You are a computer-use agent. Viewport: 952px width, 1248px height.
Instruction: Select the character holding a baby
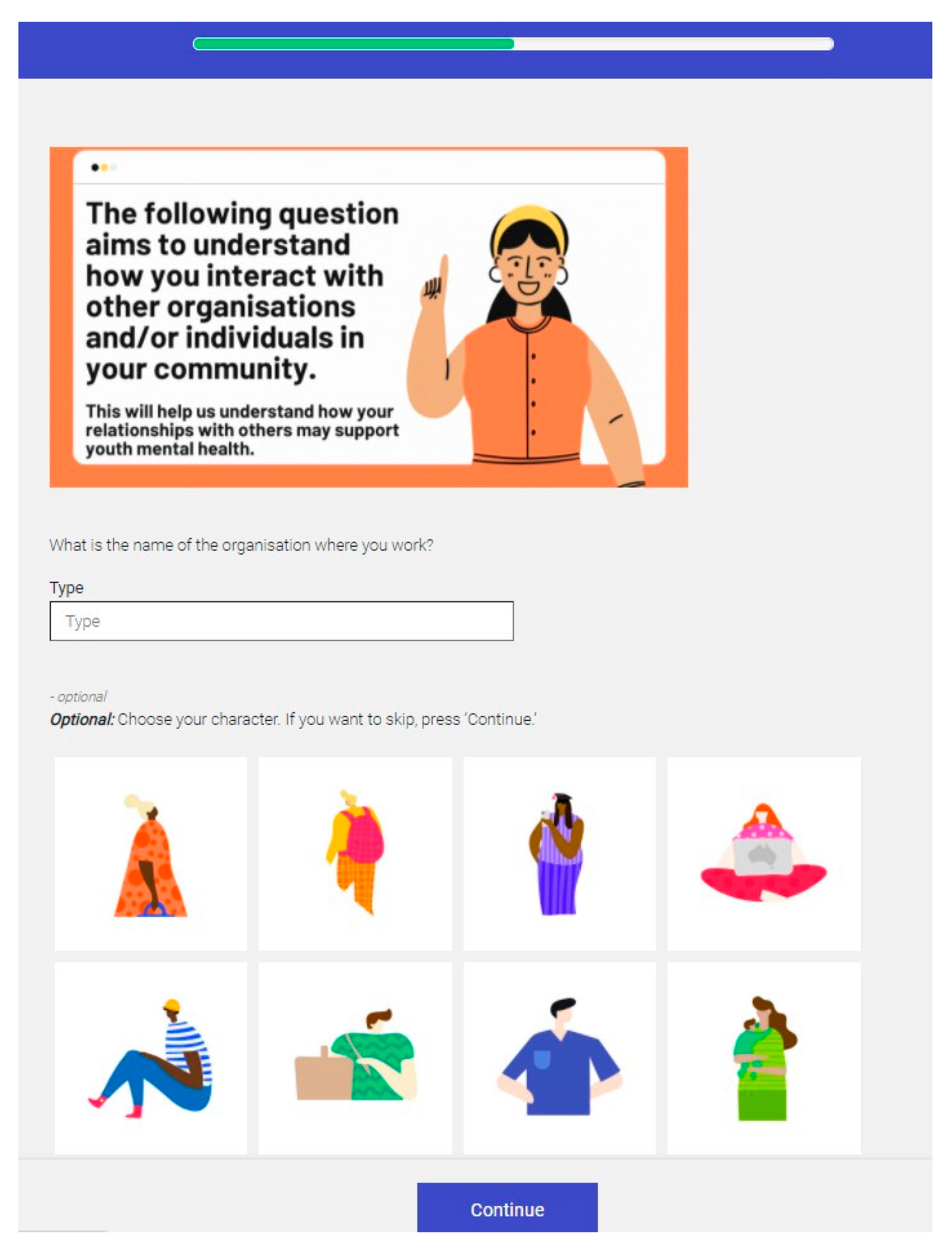pyautogui.click(x=764, y=1058)
